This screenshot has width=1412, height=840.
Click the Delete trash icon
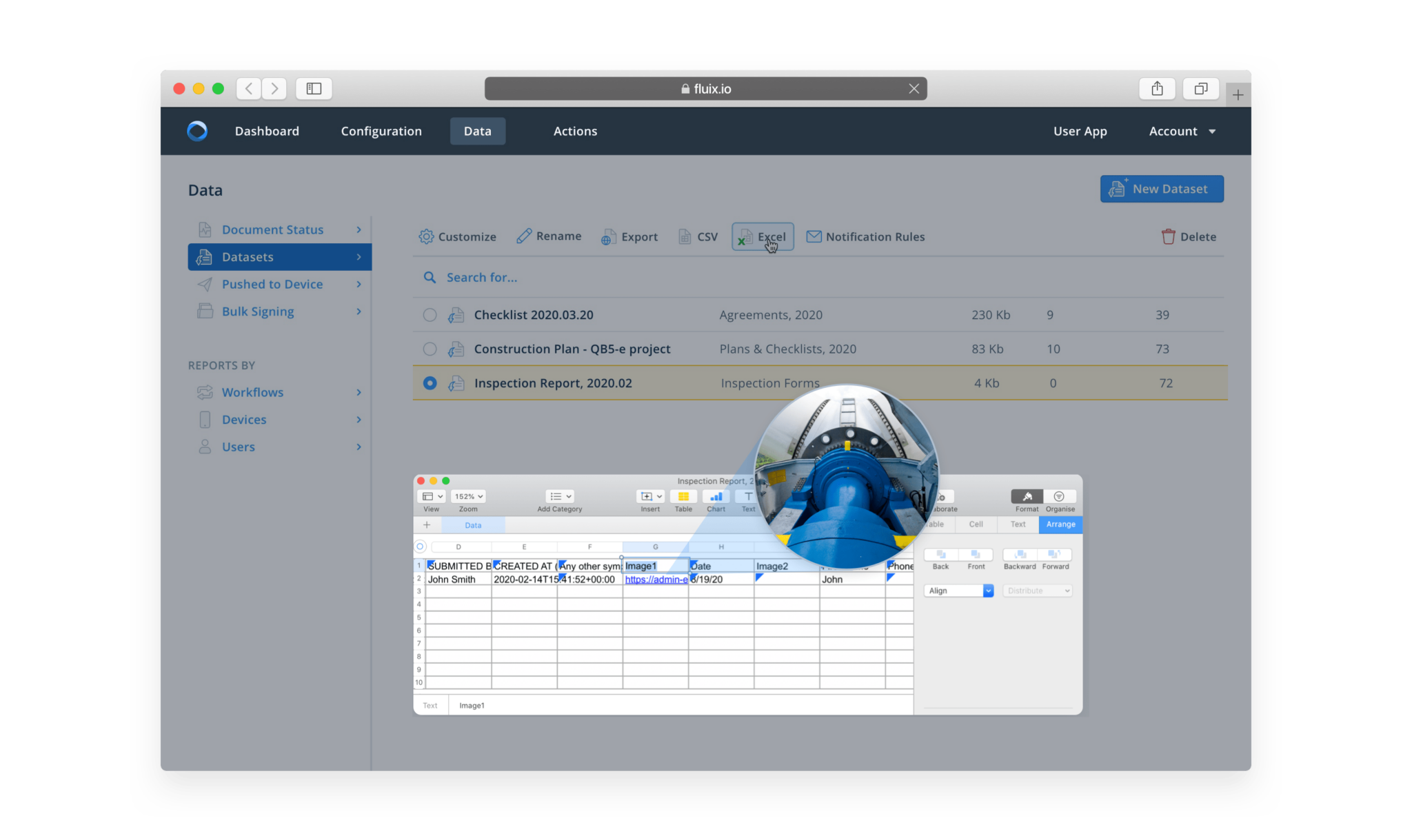[x=1168, y=236]
